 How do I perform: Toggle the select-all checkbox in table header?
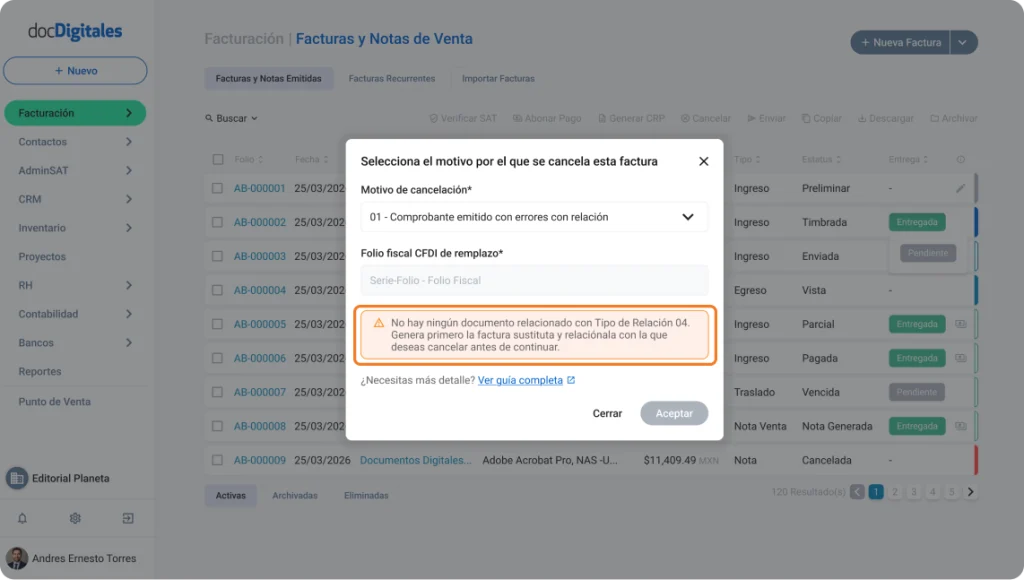pos(218,159)
